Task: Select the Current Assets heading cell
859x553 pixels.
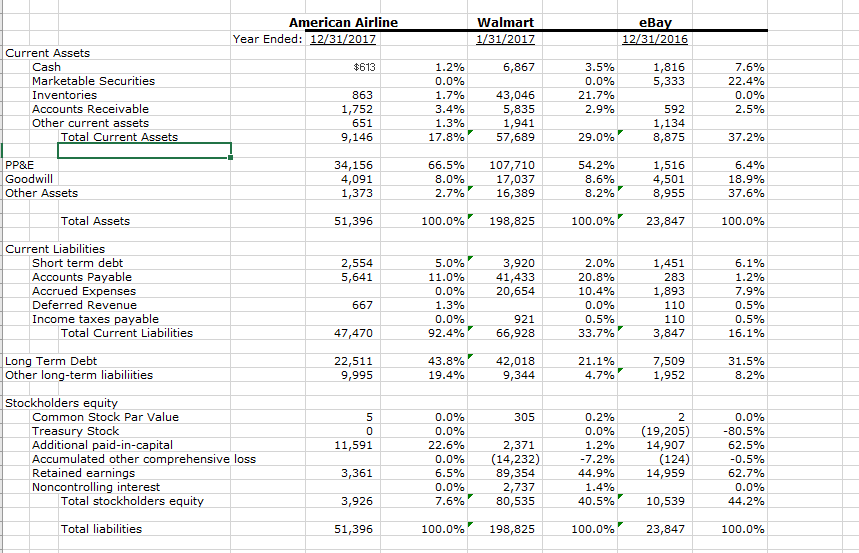Action: click(48, 53)
